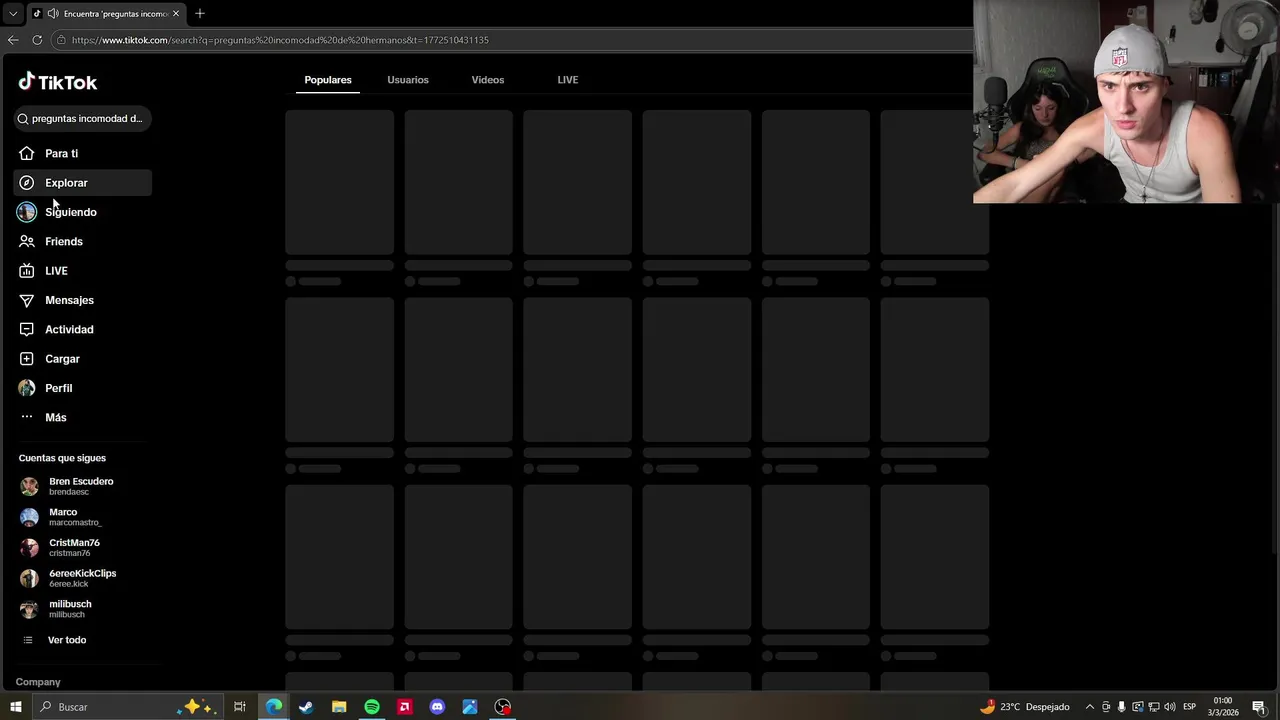Click the microphone tray icon
This screenshot has width=1280, height=720.
coord(1121,707)
